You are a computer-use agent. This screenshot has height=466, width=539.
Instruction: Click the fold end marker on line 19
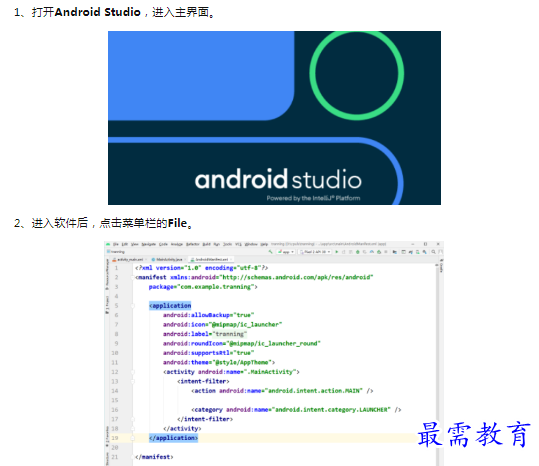133,438
